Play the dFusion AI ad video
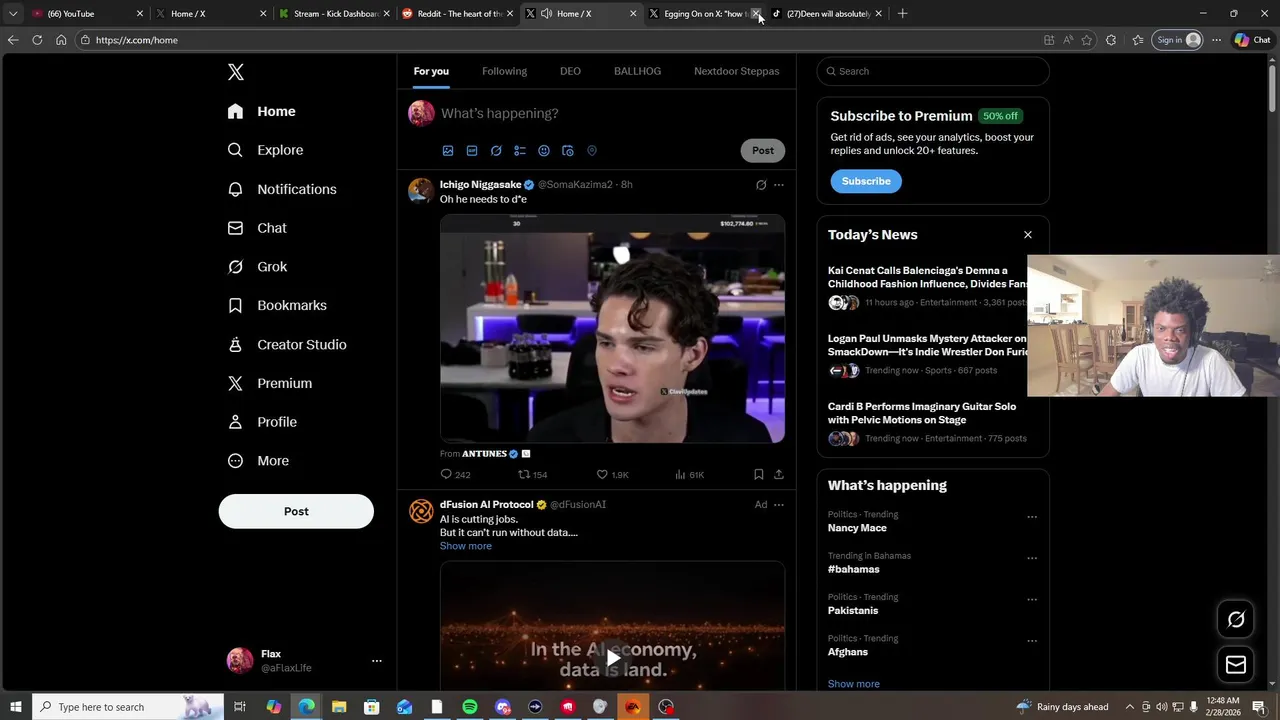Screen dimensions: 1280x720 pyautogui.click(x=612, y=657)
